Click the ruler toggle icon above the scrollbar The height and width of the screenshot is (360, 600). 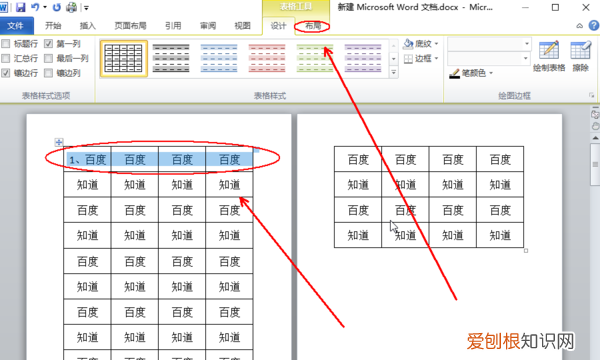point(595,114)
